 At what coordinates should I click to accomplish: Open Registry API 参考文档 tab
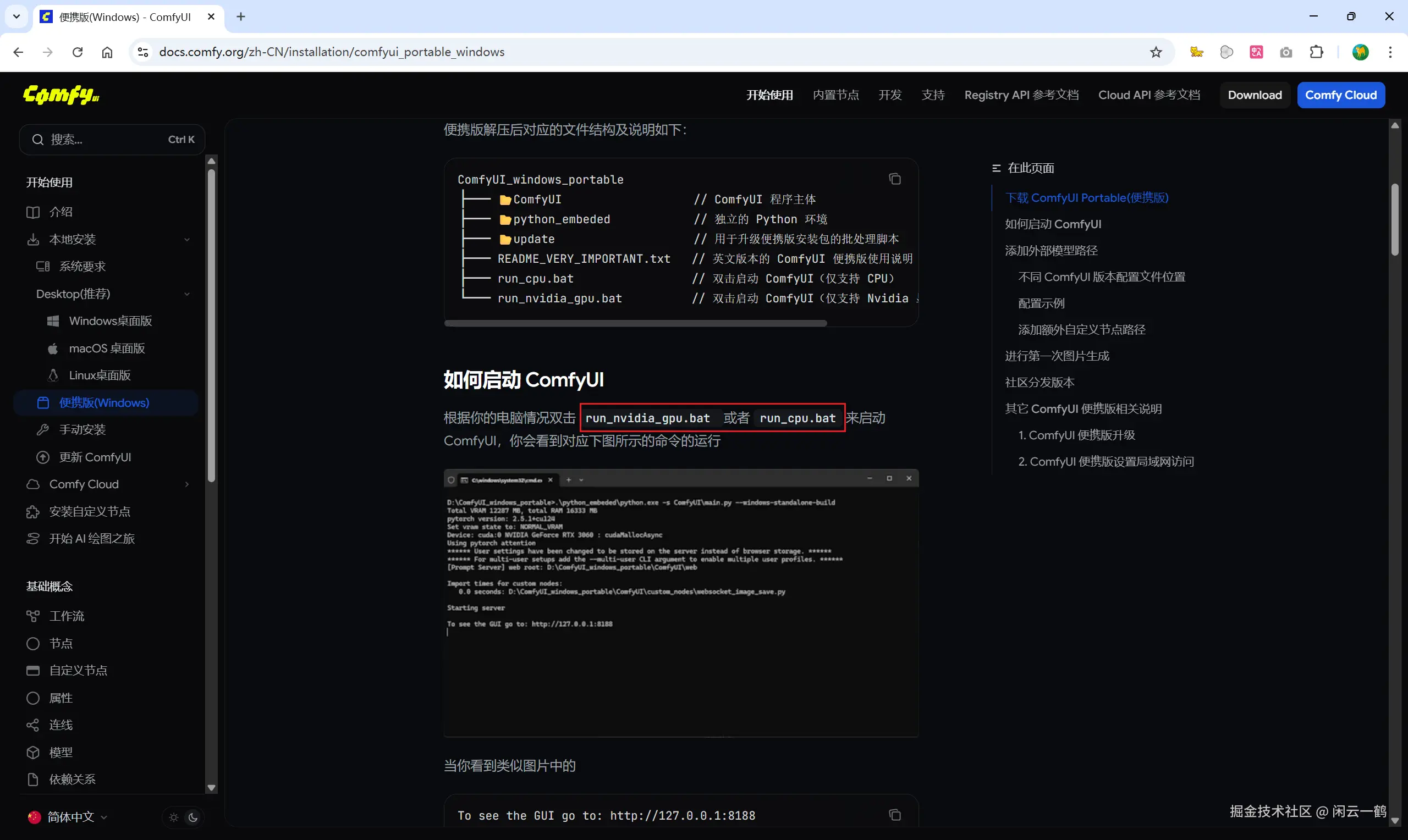(1021, 95)
